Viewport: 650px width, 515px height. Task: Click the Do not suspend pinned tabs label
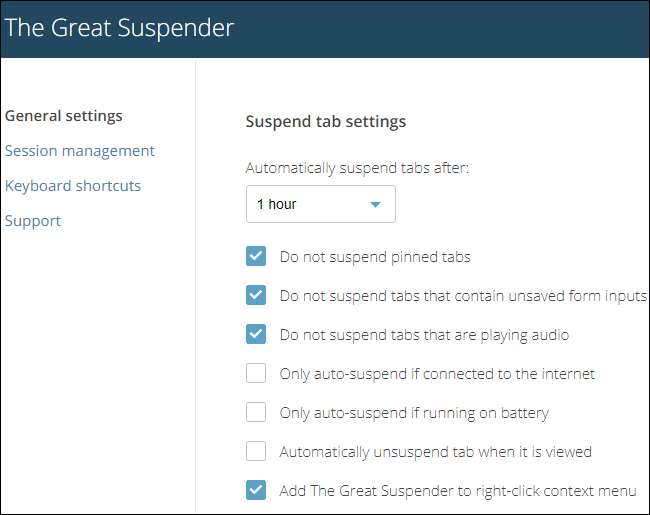click(x=375, y=257)
